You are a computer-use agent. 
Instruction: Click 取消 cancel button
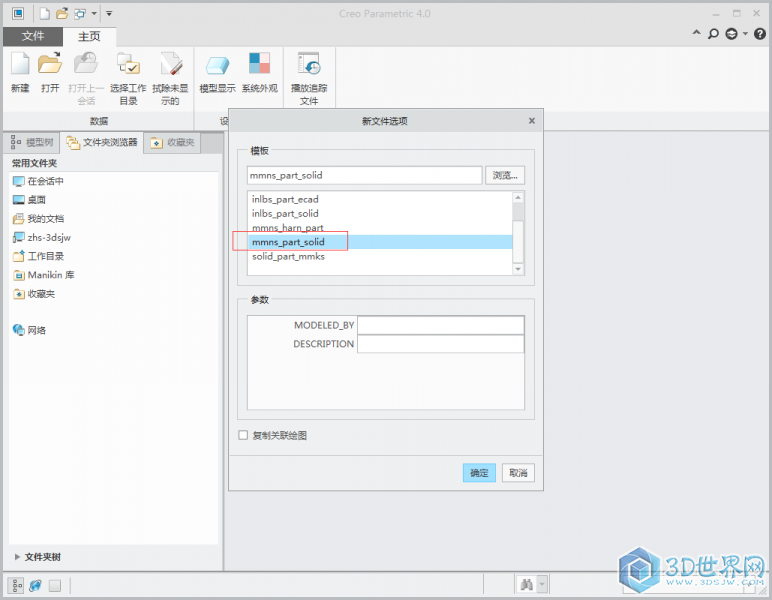click(x=518, y=473)
